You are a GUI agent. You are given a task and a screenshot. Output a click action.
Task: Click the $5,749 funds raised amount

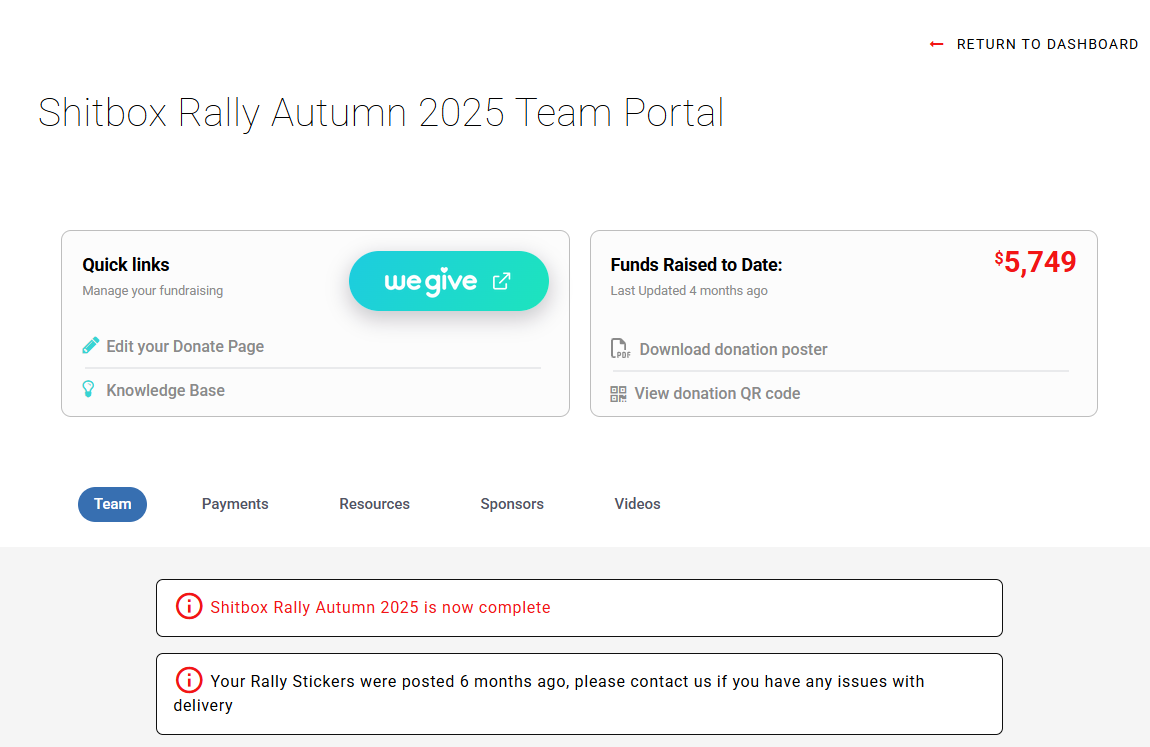click(x=1036, y=262)
